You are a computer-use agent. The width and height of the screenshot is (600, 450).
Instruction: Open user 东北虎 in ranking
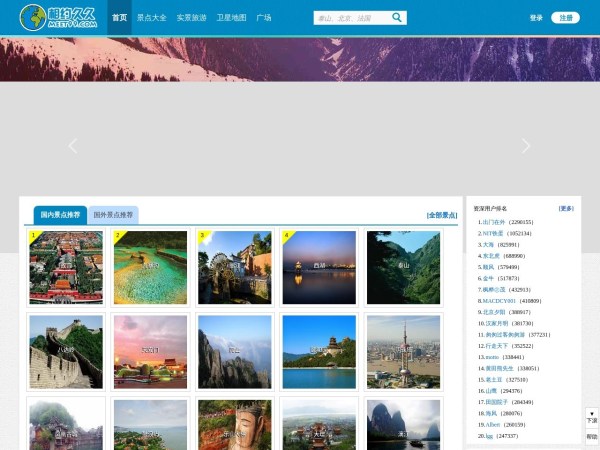click(x=491, y=256)
